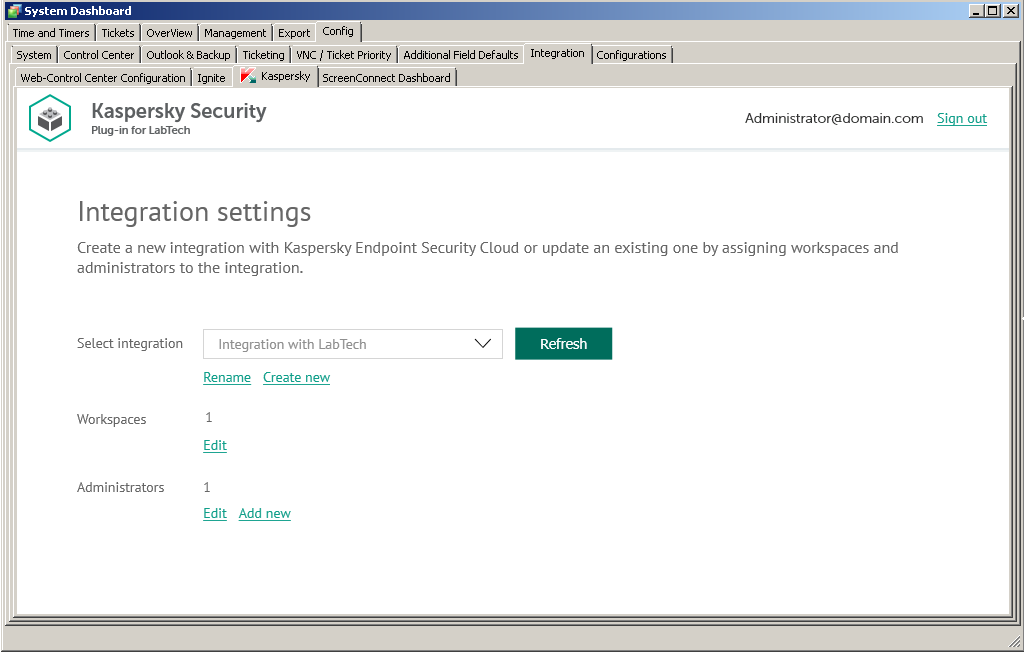This screenshot has width=1024, height=652.
Task: Maximize the System Dashboard window
Action: point(993,11)
